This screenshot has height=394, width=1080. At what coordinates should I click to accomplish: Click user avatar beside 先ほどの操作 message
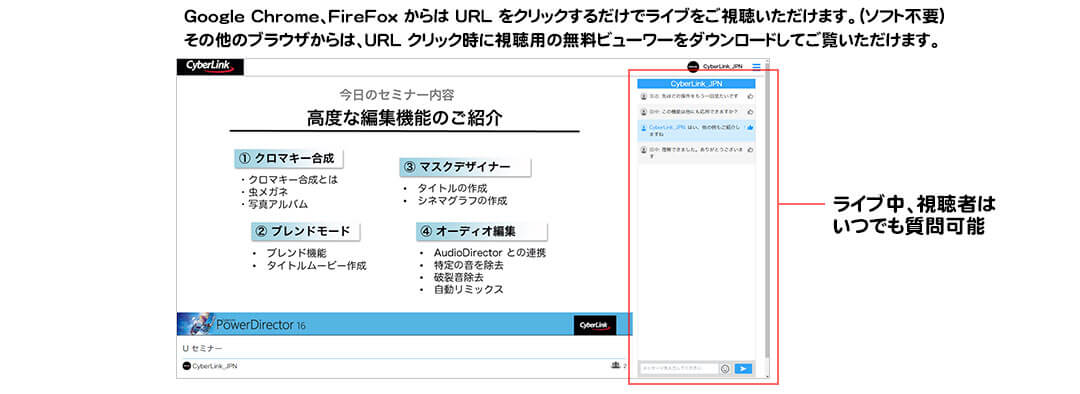(x=643, y=96)
